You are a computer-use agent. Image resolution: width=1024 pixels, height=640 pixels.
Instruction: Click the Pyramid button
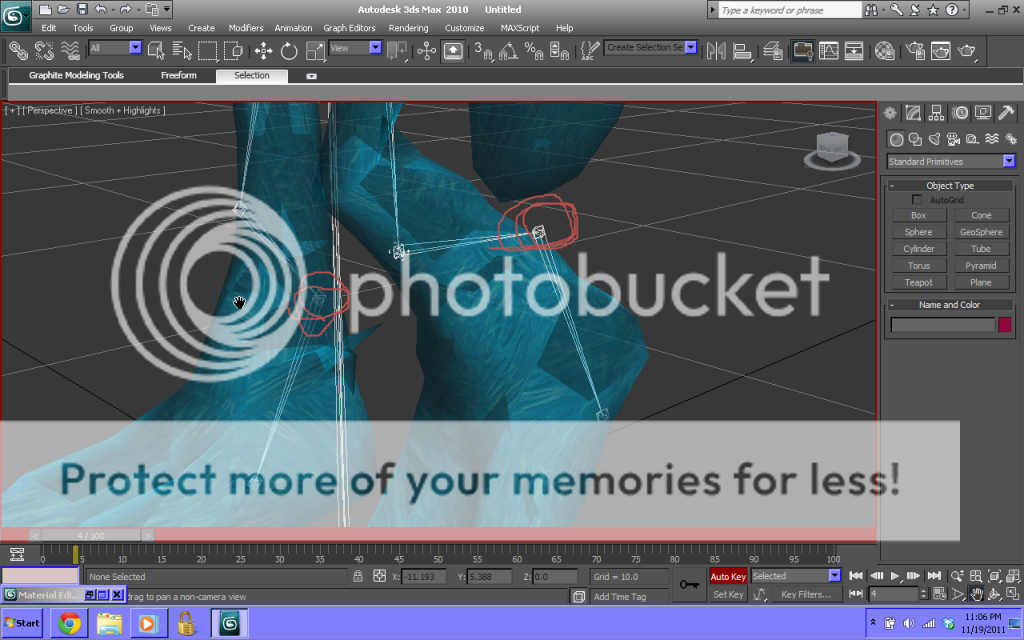coord(981,266)
